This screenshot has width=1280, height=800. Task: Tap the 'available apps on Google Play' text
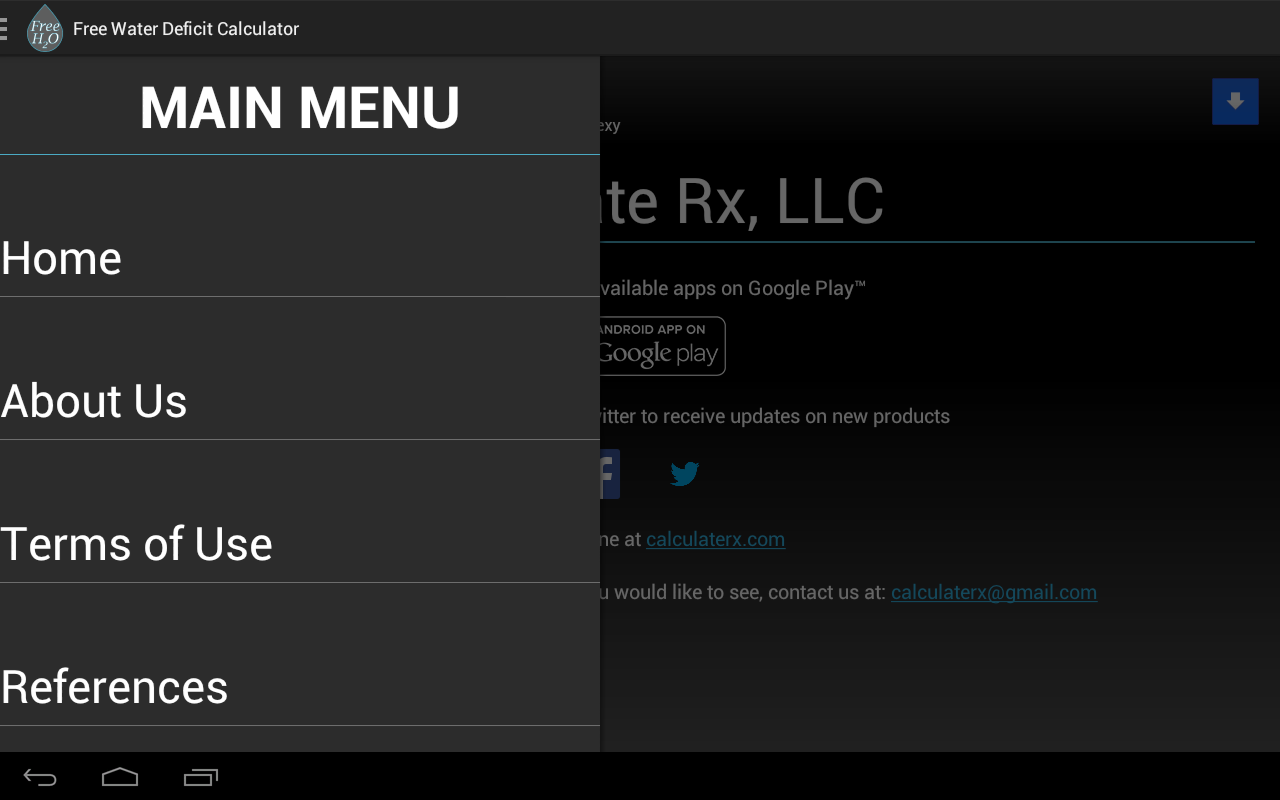point(733,288)
